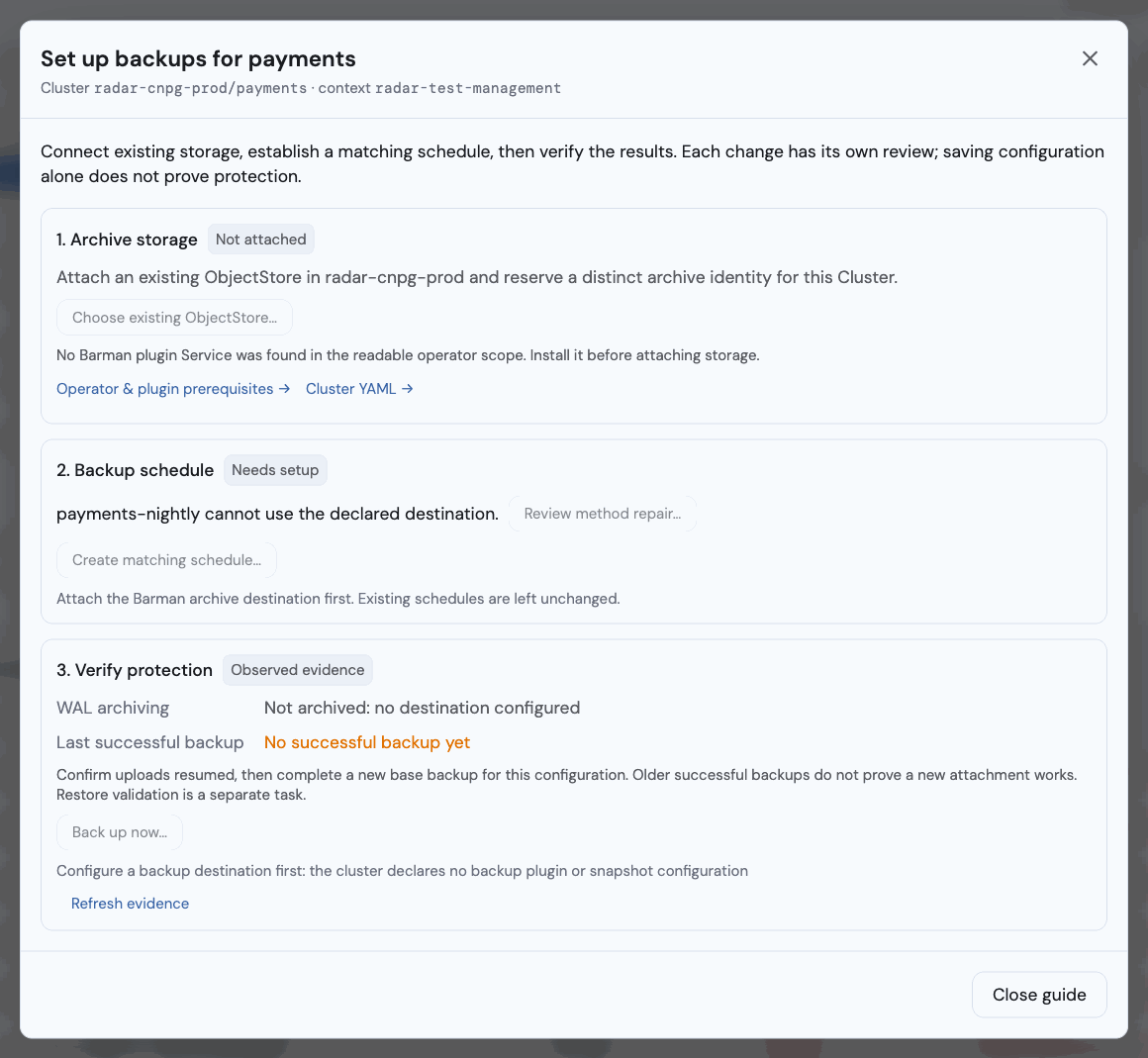Click the cluster name radar-cnpg-prod/payments
This screenshot has height=1058, width=1148.
tap(201, 88)
